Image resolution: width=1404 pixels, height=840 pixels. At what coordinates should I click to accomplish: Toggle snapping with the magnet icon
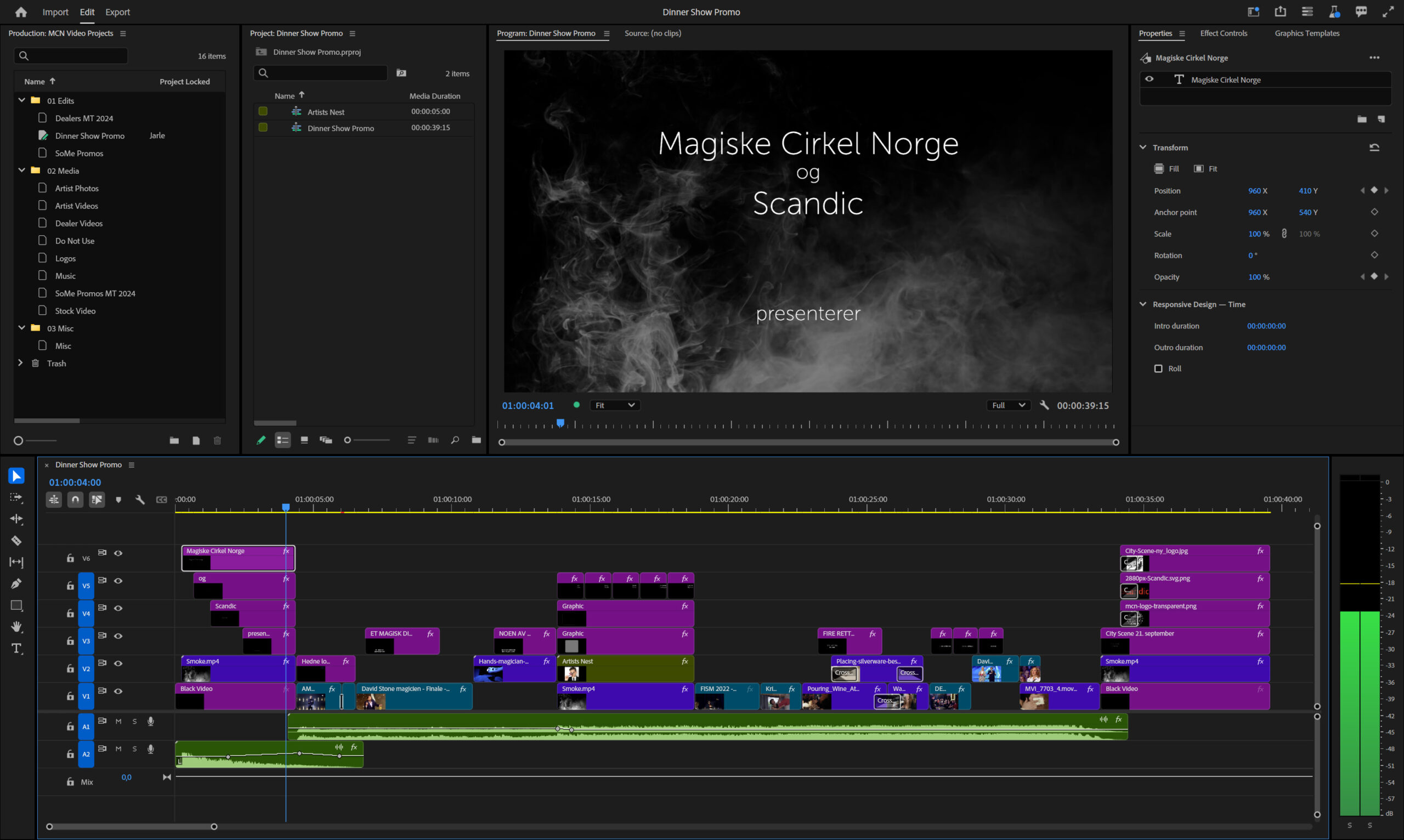tap(75, 500)
